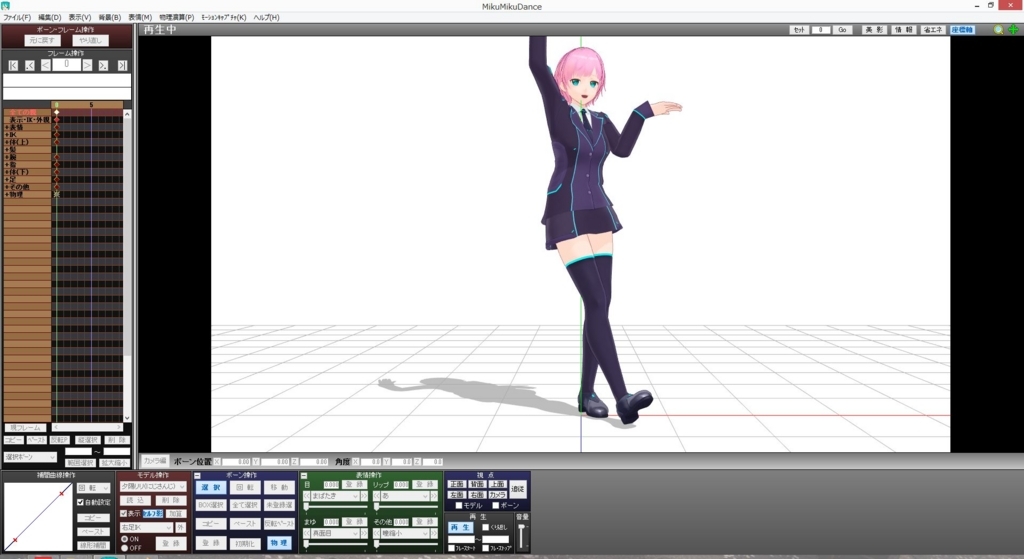Open the 真面目 eyebrow morph dropdown
The height and width of the screenshot is (559, 1024).
pyautogui.click(x=335, y=534)
